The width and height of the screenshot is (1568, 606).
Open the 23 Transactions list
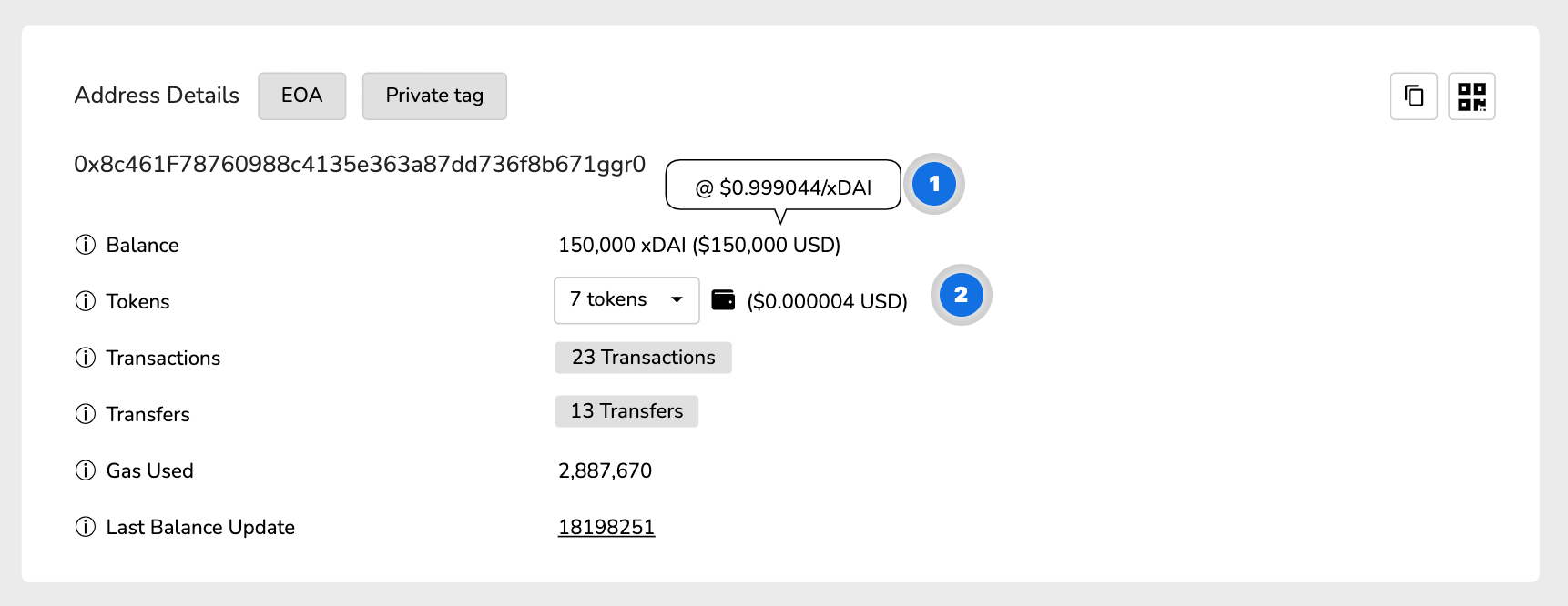[643, 357]
